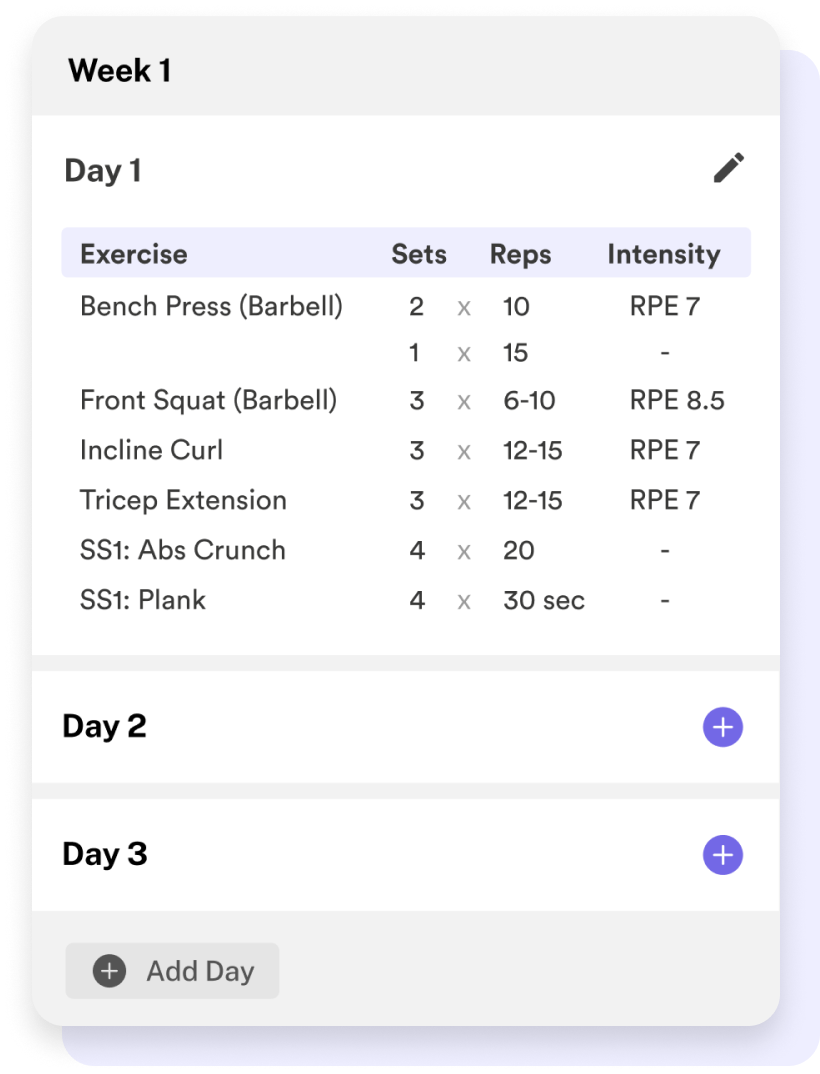
Task: Click the Intensity column header
Action: [x=664, y=254]
